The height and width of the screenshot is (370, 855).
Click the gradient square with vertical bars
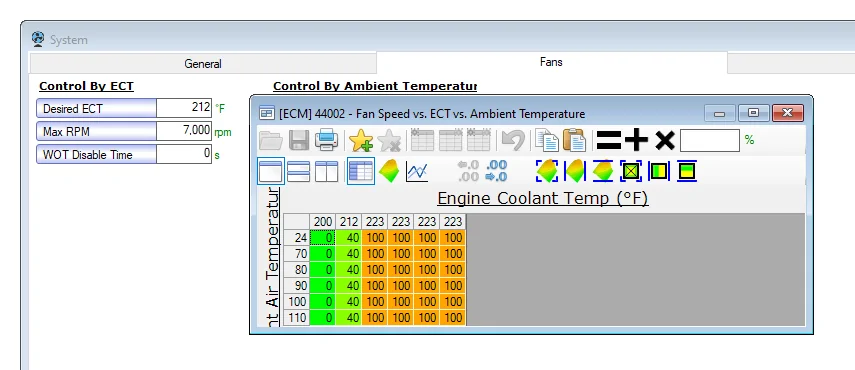(x=659, y=171)
